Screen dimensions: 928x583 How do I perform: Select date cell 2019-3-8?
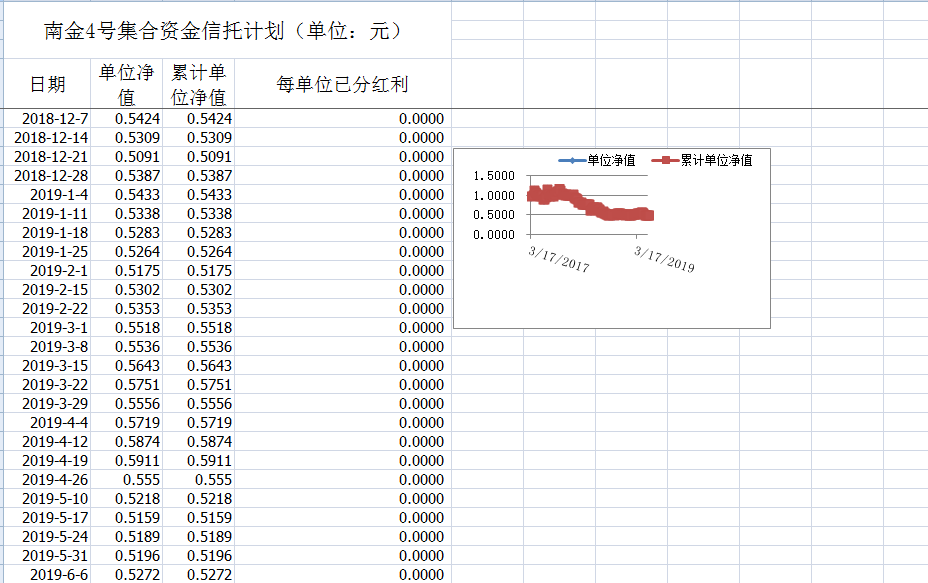47,346
